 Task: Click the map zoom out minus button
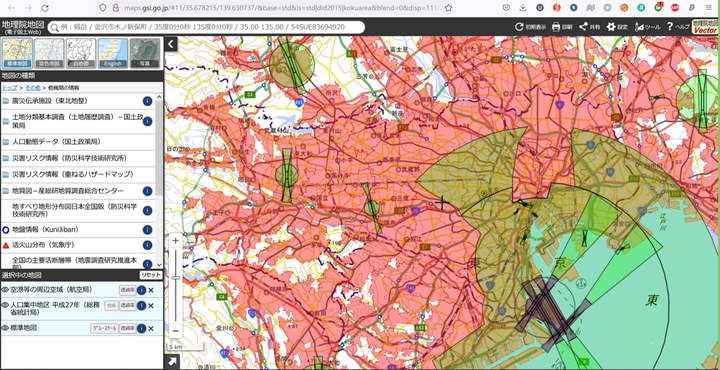tap(175, 330)
